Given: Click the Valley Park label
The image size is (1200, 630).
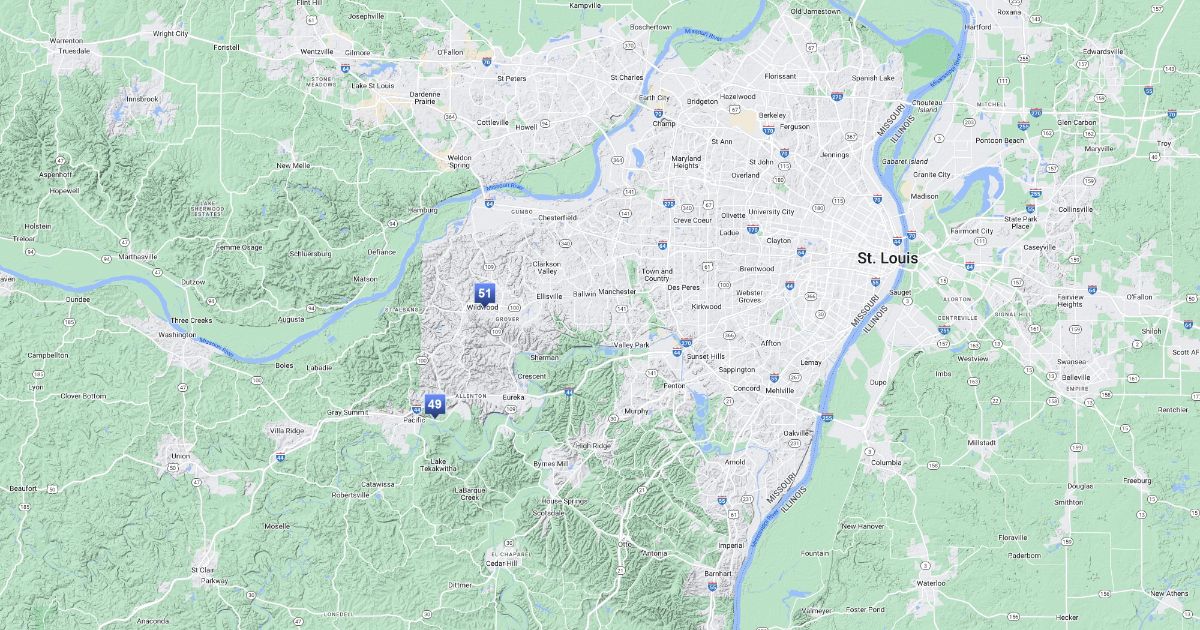Looking at the screenshot, I should [x=631, y=345].
